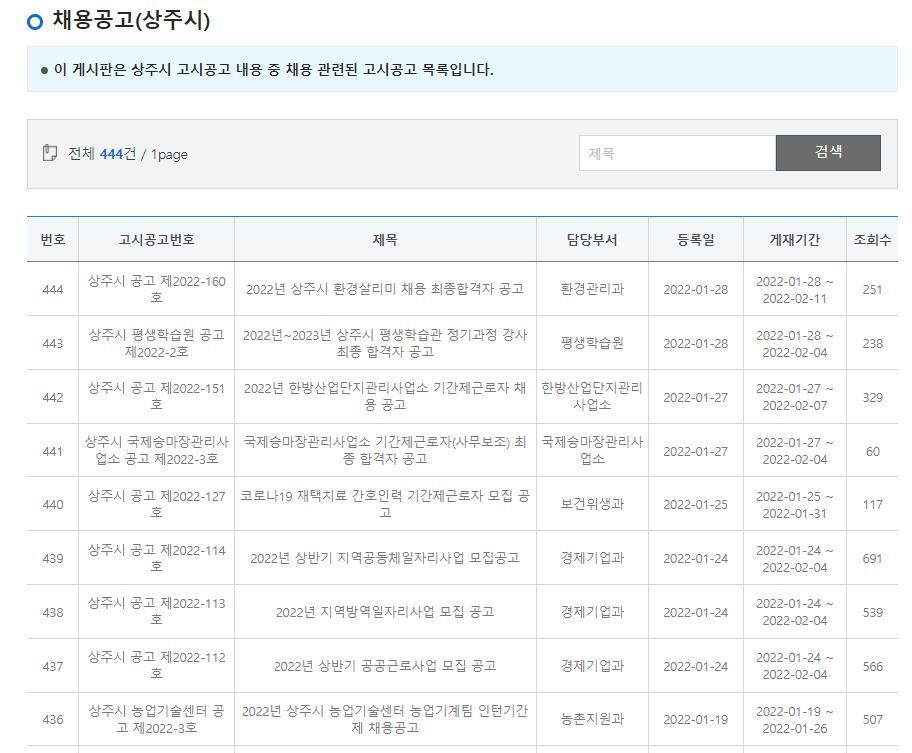912x753 pixels.
Task: Click the 등록일 column header
Action: pos(696,240)
